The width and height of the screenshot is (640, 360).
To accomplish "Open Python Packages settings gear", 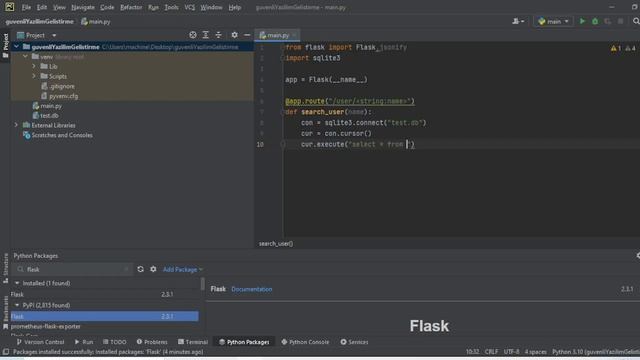I will 153,269.
